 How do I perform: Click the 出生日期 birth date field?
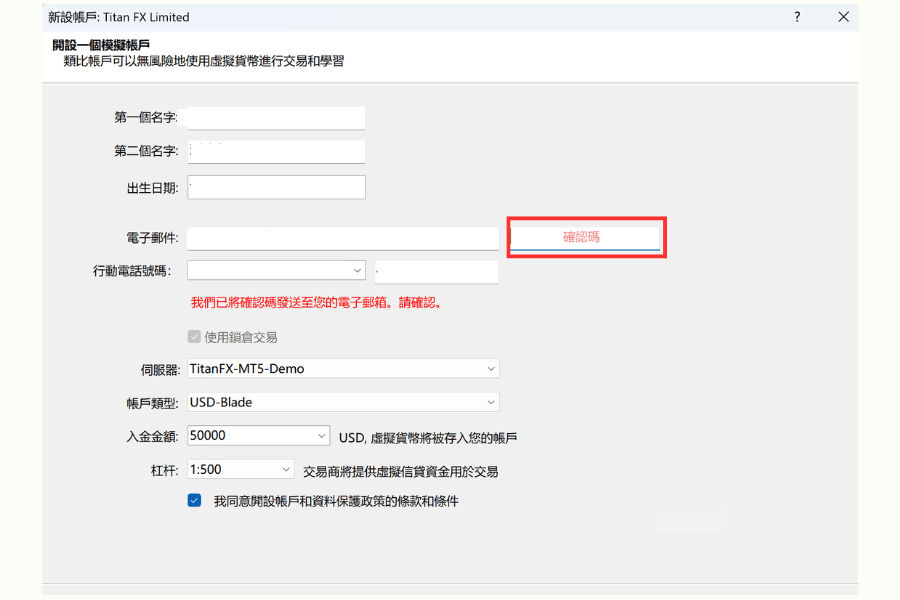coord(276,186)
